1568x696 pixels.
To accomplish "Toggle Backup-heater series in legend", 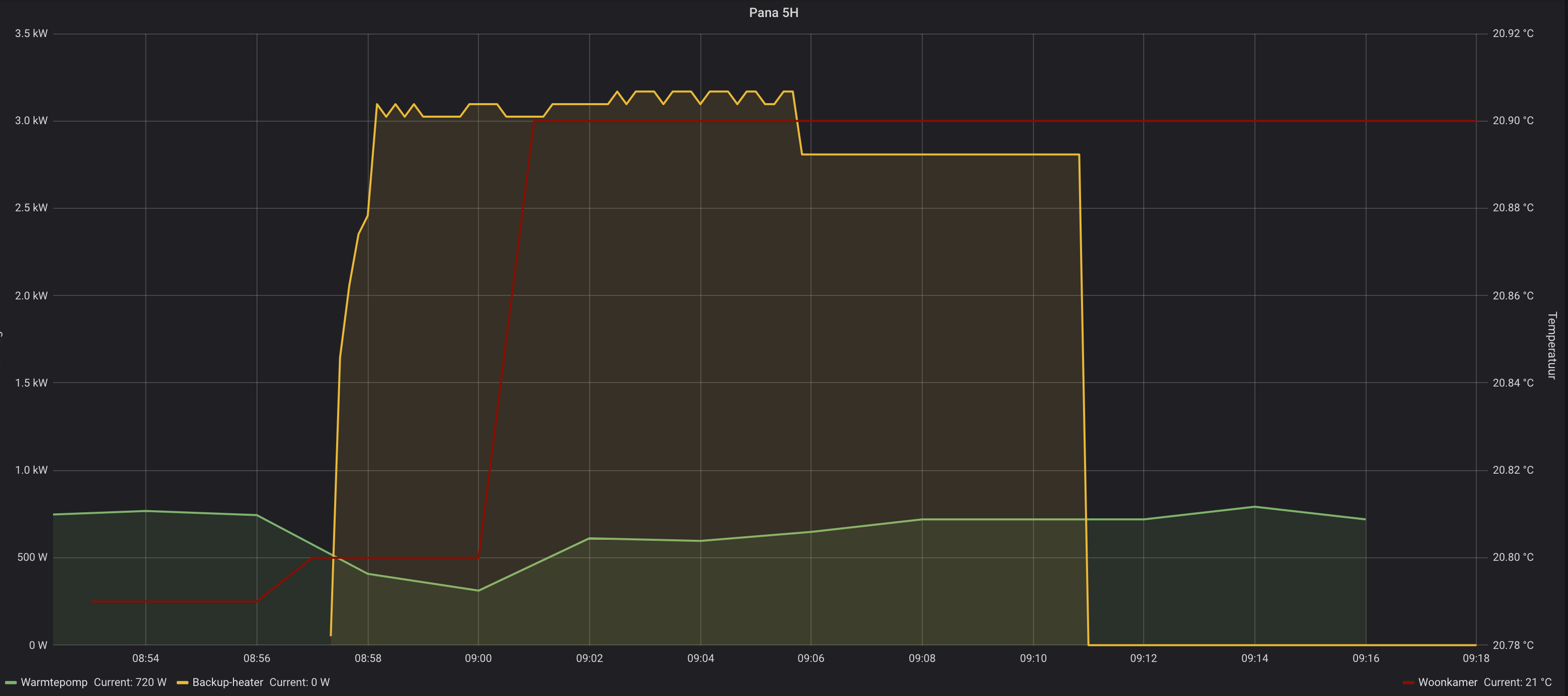I will tap(227, 682).
